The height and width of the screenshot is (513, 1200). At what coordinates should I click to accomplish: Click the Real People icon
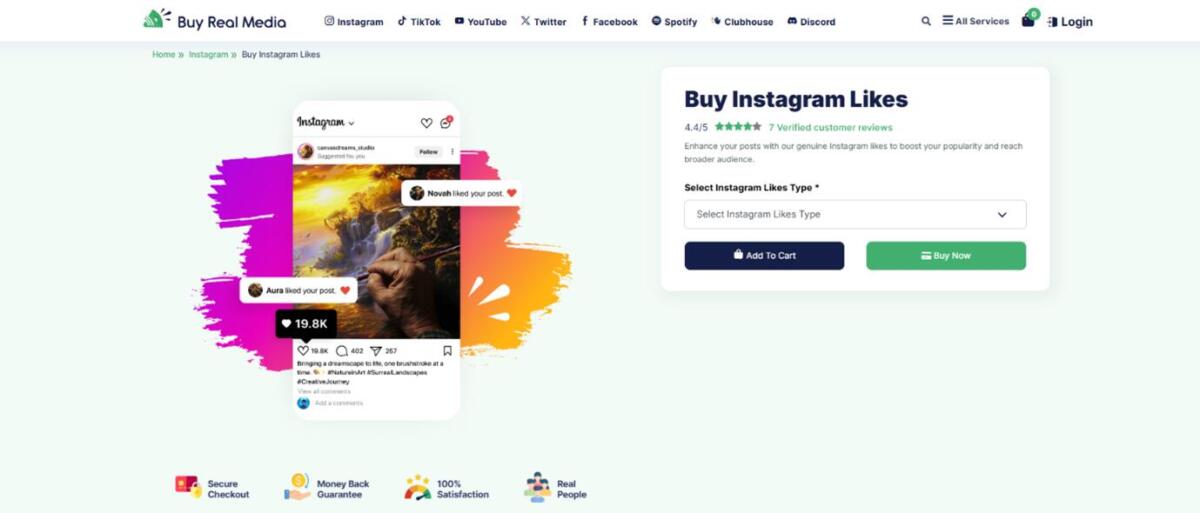(x=537, y=487)
